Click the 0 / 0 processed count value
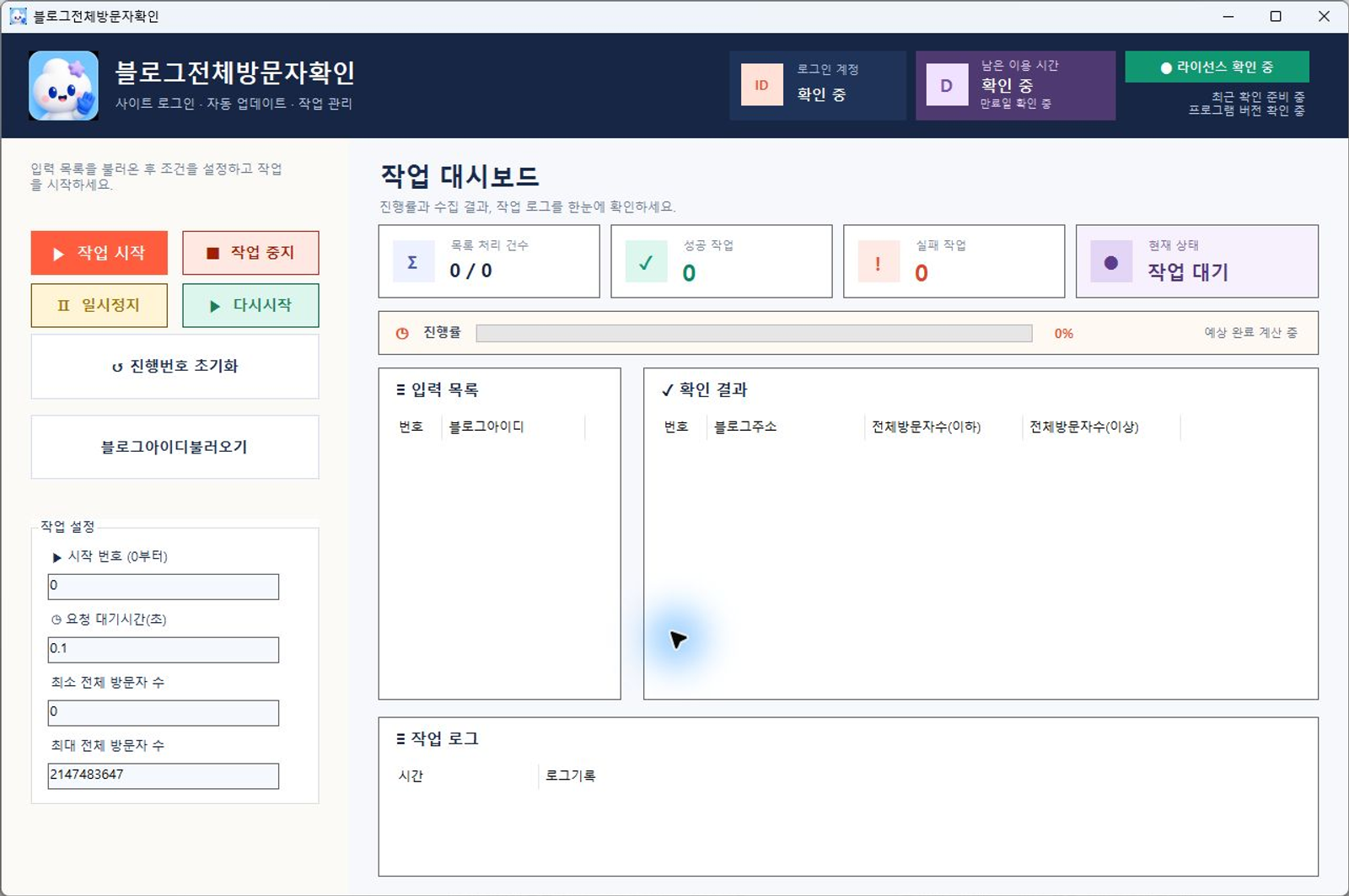 coord(470,271)
